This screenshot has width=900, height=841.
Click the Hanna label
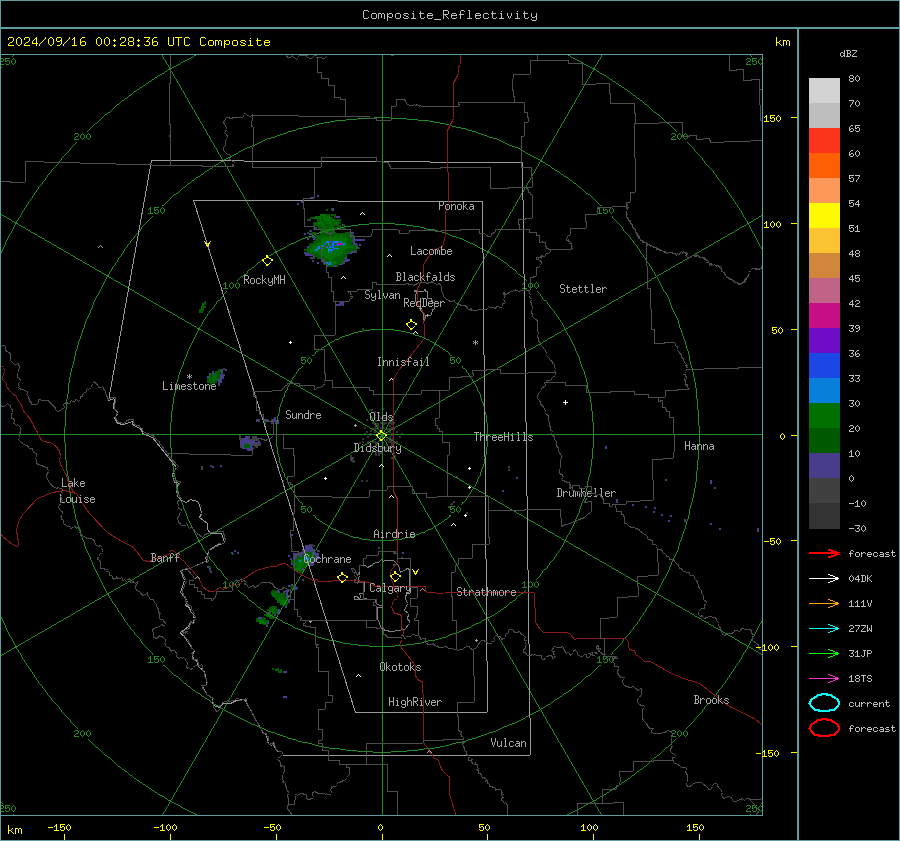click(x=699, y=446)
